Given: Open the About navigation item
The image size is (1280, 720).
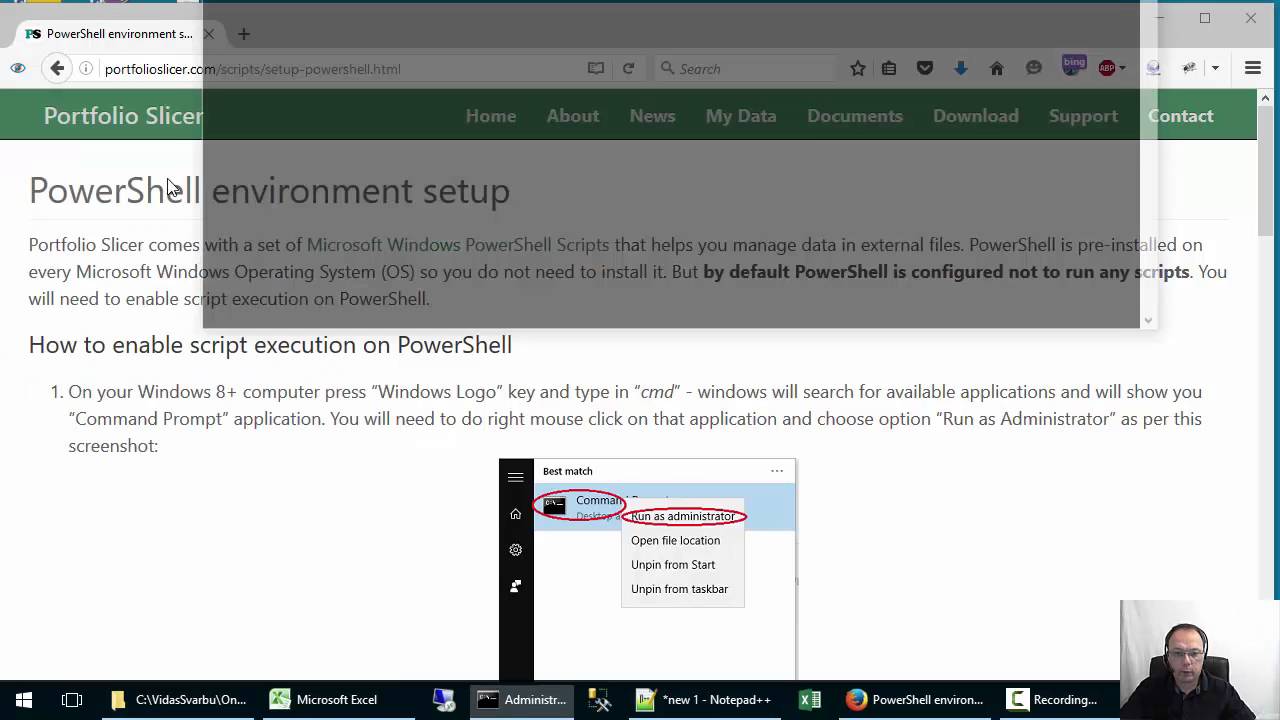Looking at the screenshot, I should pyautogui.click(x=573, y=116).
